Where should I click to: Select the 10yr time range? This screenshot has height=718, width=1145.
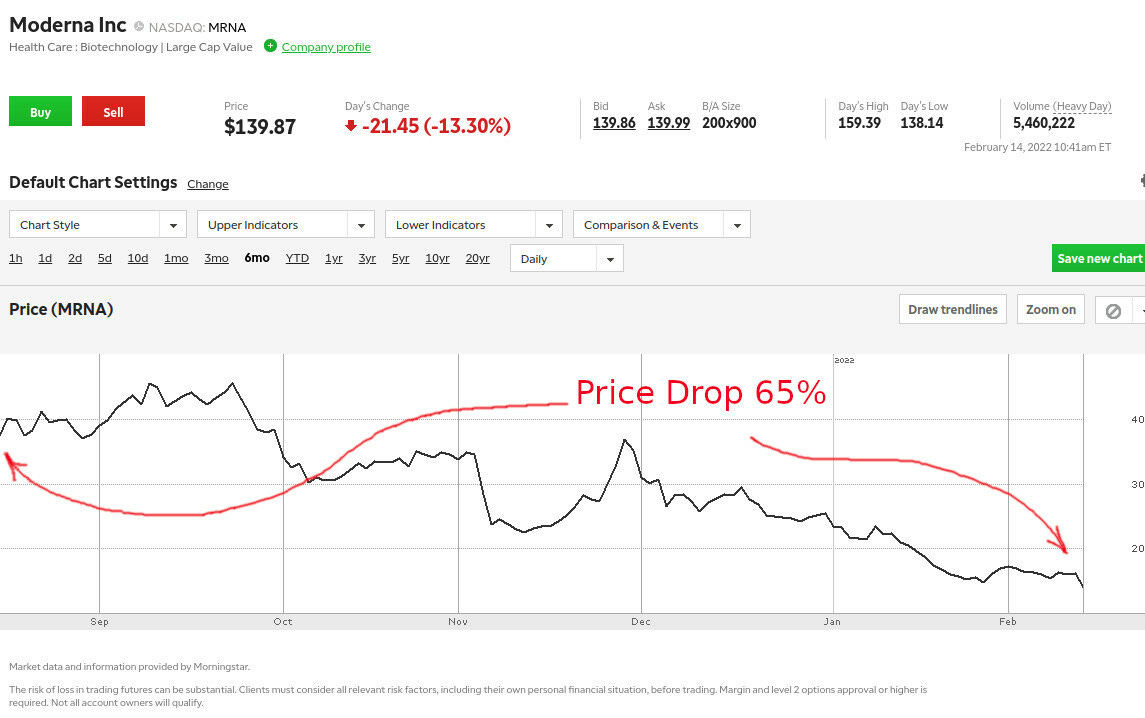(437, 258)
